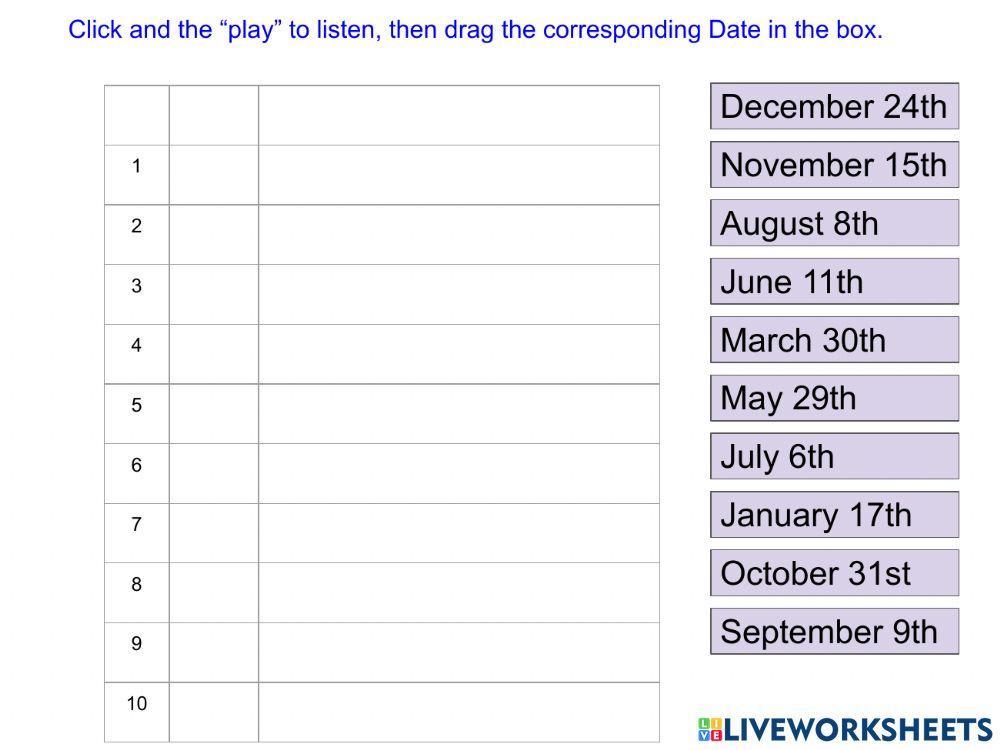Select the wide answer box in row 2
Screen dimensions: 1000x750
tap(458, 235)
